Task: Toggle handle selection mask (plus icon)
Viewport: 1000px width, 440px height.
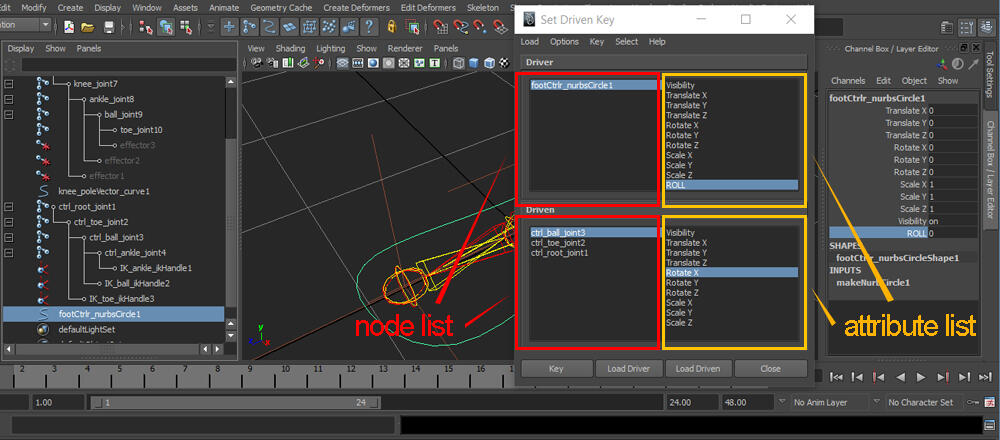Action: (230, 26)
